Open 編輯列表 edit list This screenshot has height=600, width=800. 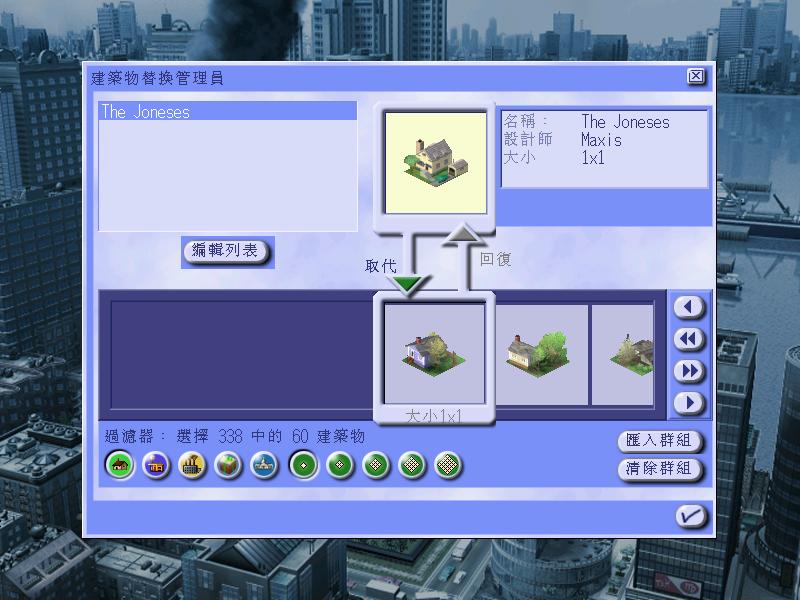(226, 251)
